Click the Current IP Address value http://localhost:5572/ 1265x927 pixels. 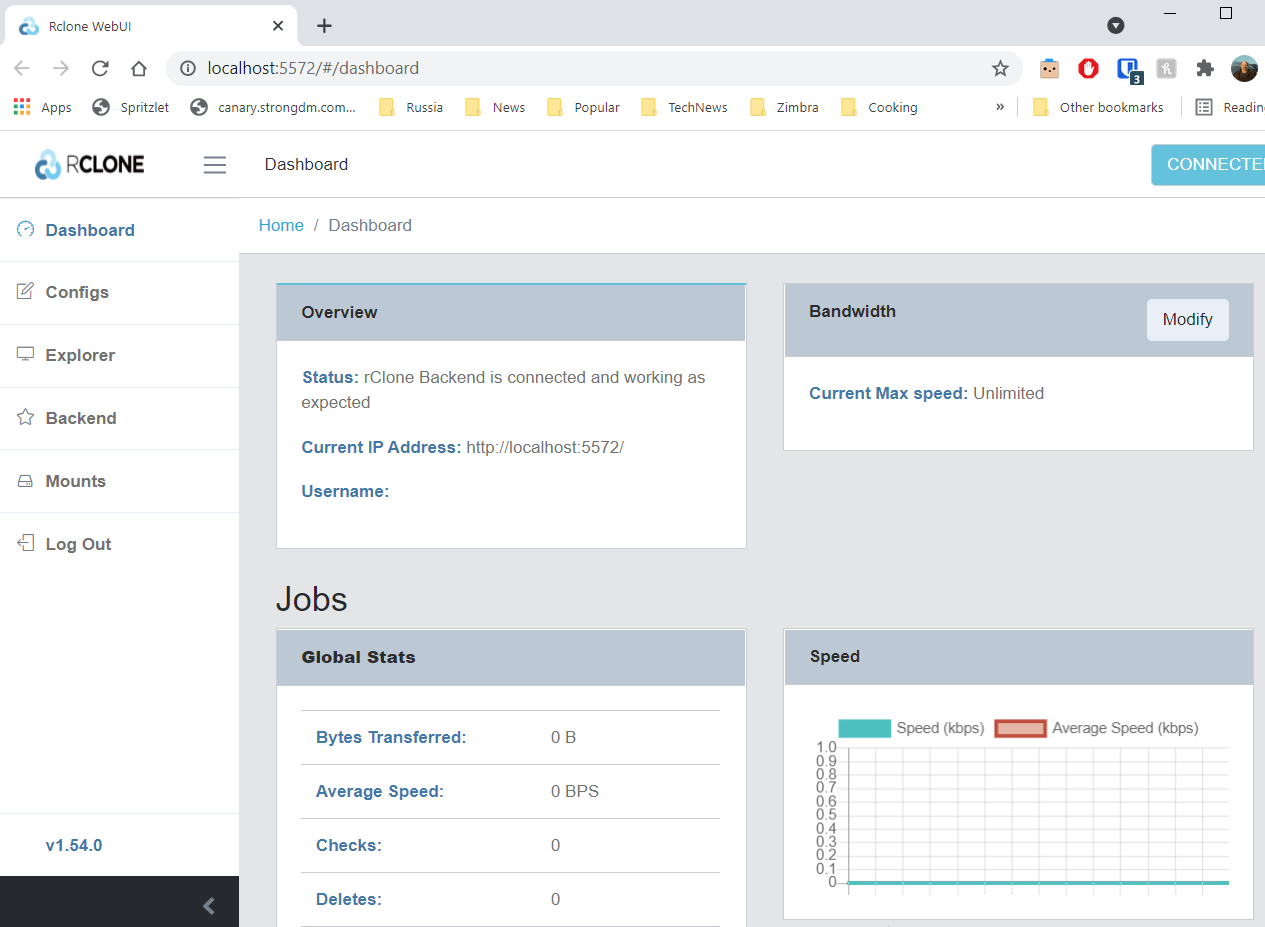tap(545, 447)
